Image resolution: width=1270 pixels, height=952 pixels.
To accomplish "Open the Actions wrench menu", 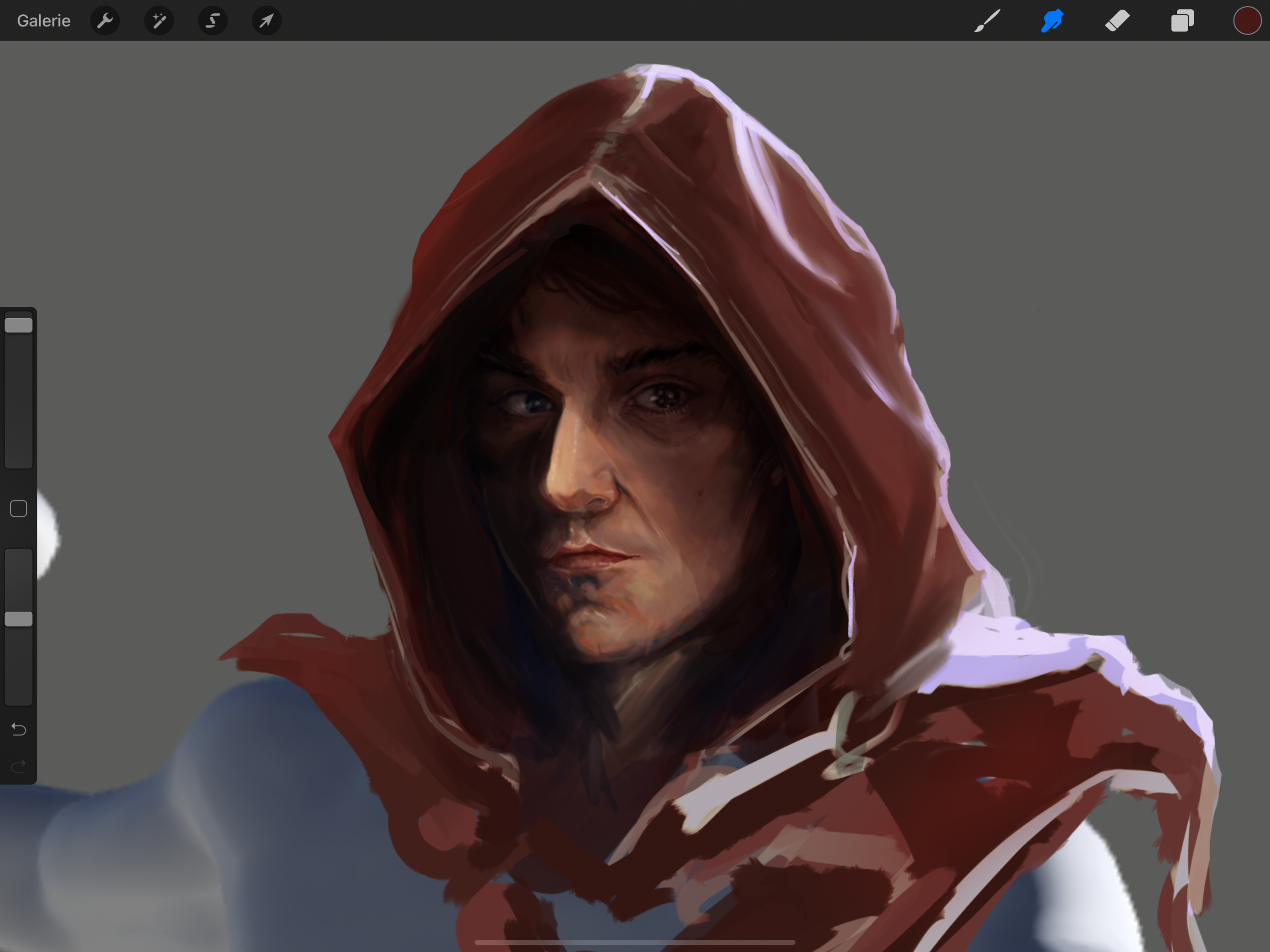I will tap(105, 21).
